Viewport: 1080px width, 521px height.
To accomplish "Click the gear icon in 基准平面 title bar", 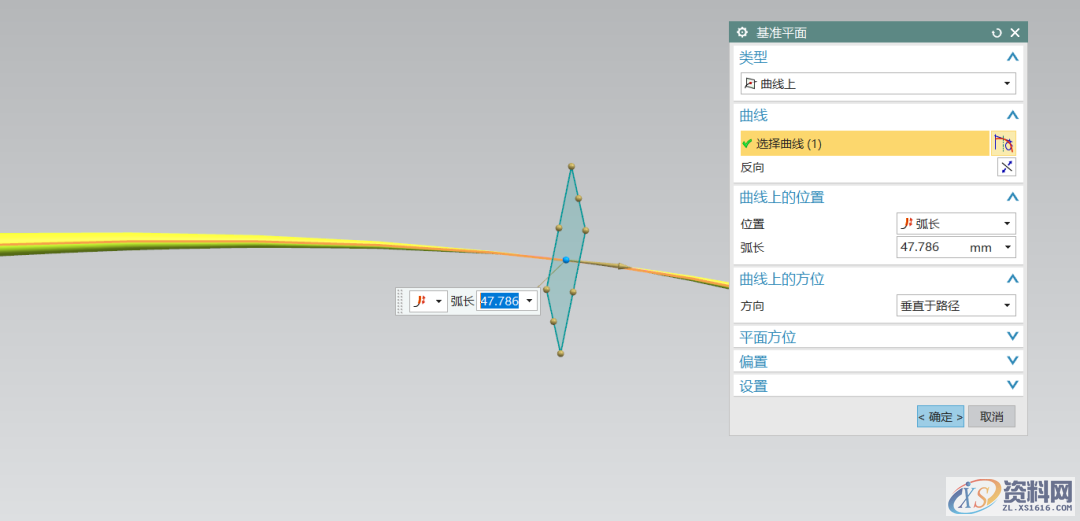I will coord(742,33).
